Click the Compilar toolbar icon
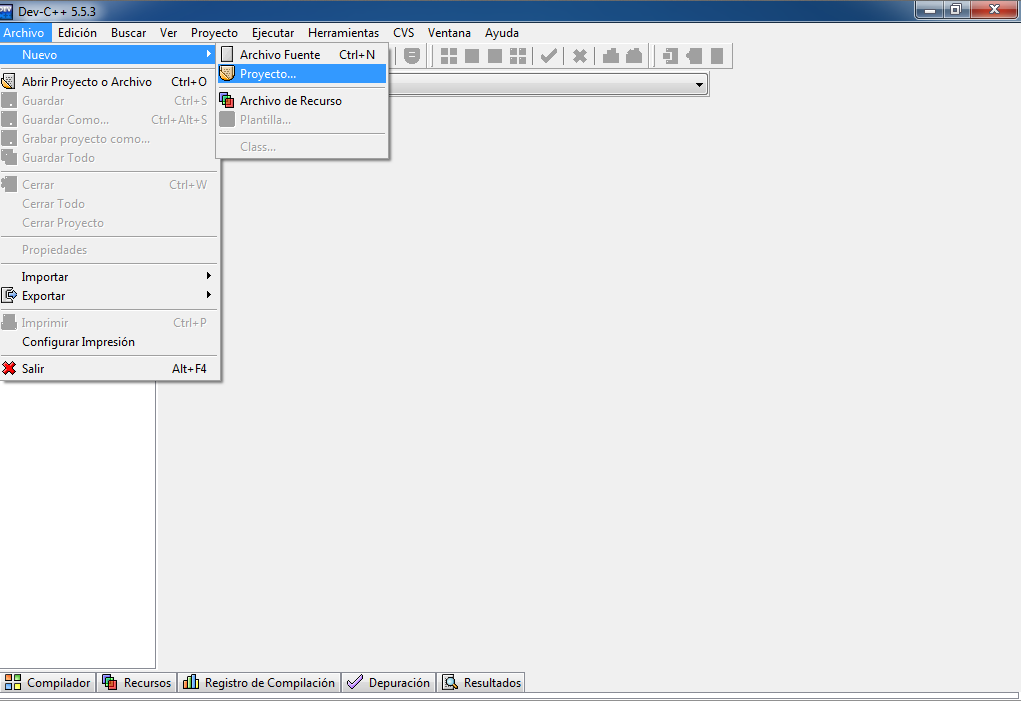This screenshot has width=1021, height=701. coord(448,55)
